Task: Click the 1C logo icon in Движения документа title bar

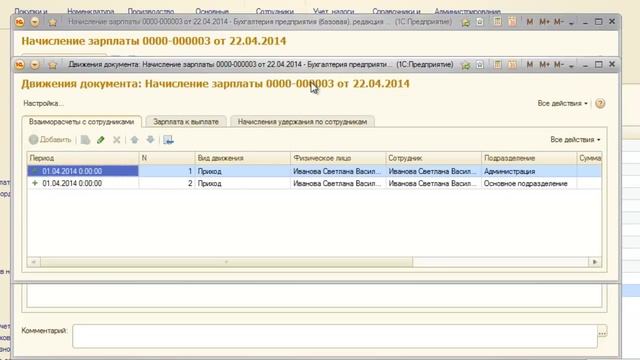Action: [20, 64]
